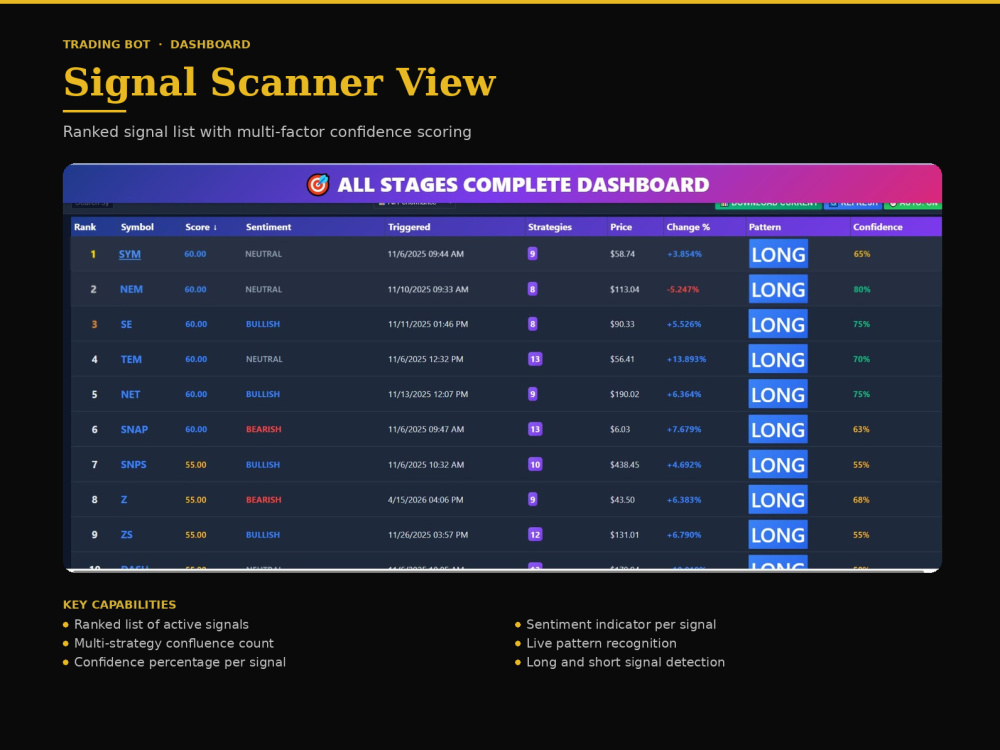
Task: Click the strategies badge 13 in TEM row
Action: point(535,359)
